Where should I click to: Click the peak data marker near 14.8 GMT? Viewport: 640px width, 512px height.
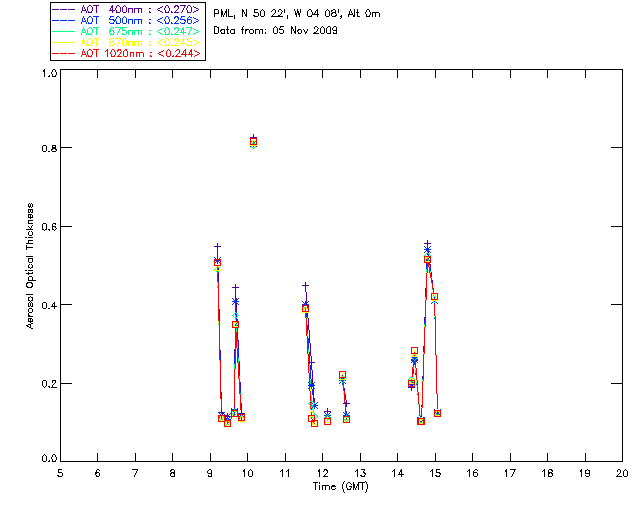427,259
